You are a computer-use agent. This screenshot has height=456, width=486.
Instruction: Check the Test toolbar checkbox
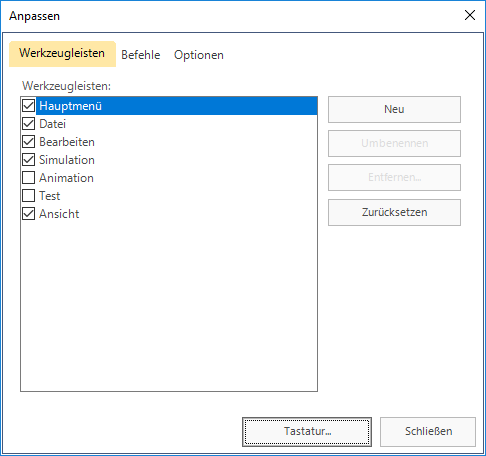tap(28, 196)
